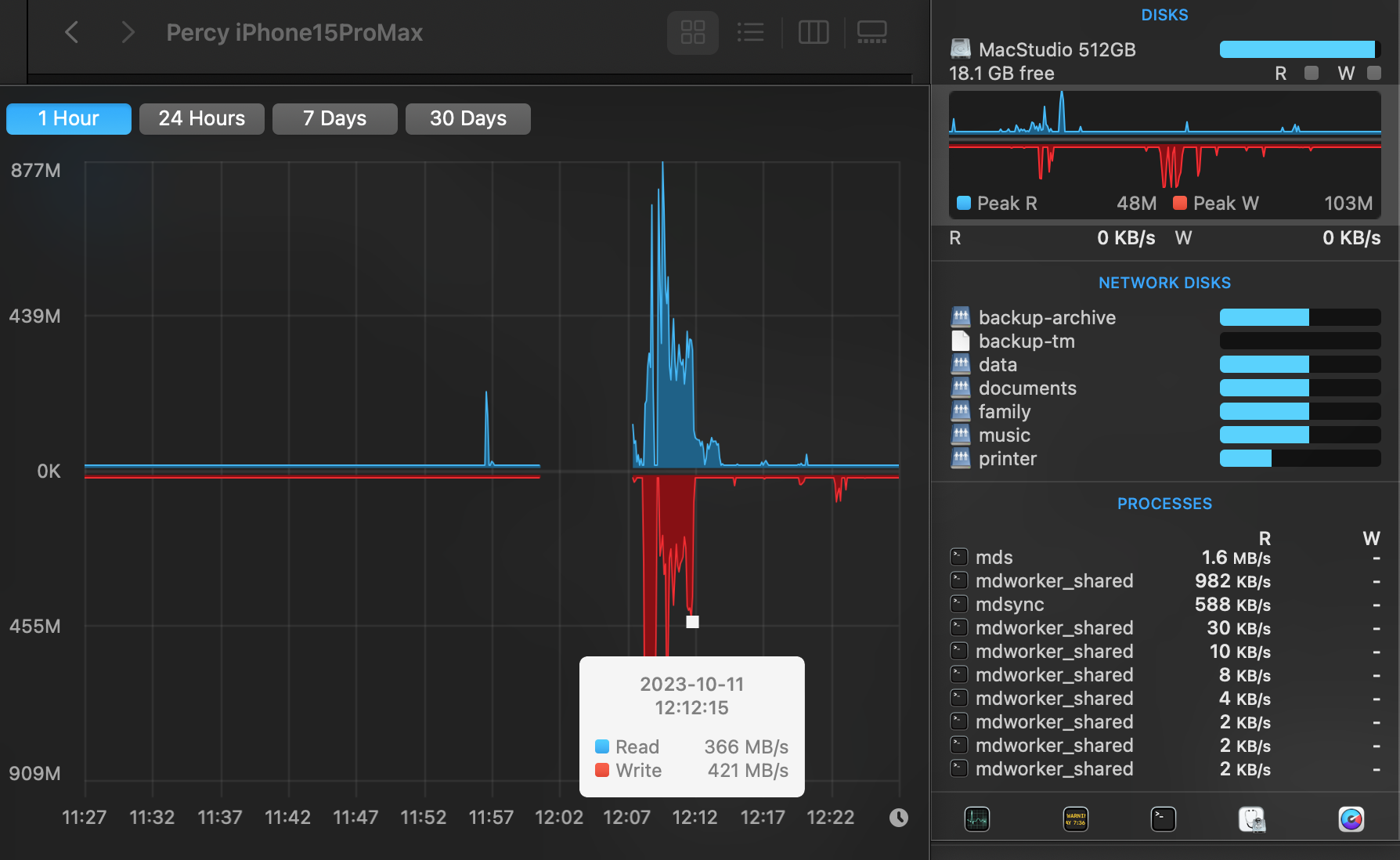Switch graph to 30 Days
1400x860 pixels.
(x=468, y=119)
